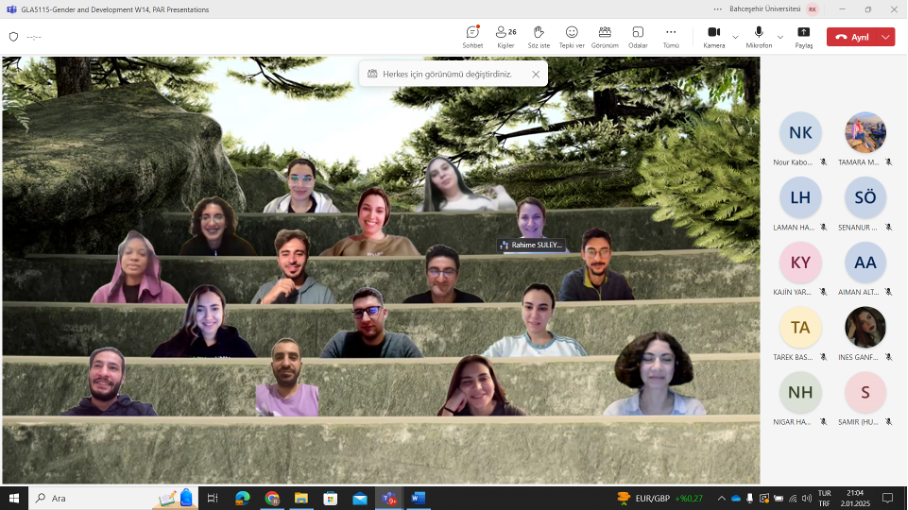The width and height of the screenshot is (908, 510).
Task: Select the INES participant photo tile
Action: click(865, 328)
